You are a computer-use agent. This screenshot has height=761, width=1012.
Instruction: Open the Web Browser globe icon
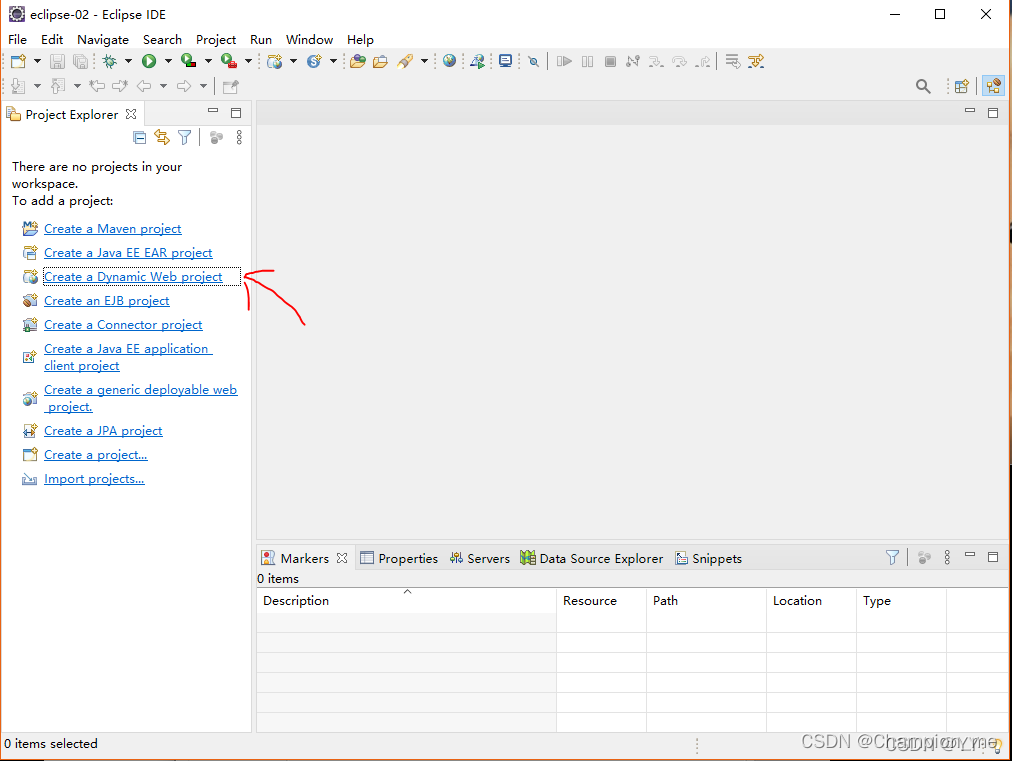click(449, 61)
